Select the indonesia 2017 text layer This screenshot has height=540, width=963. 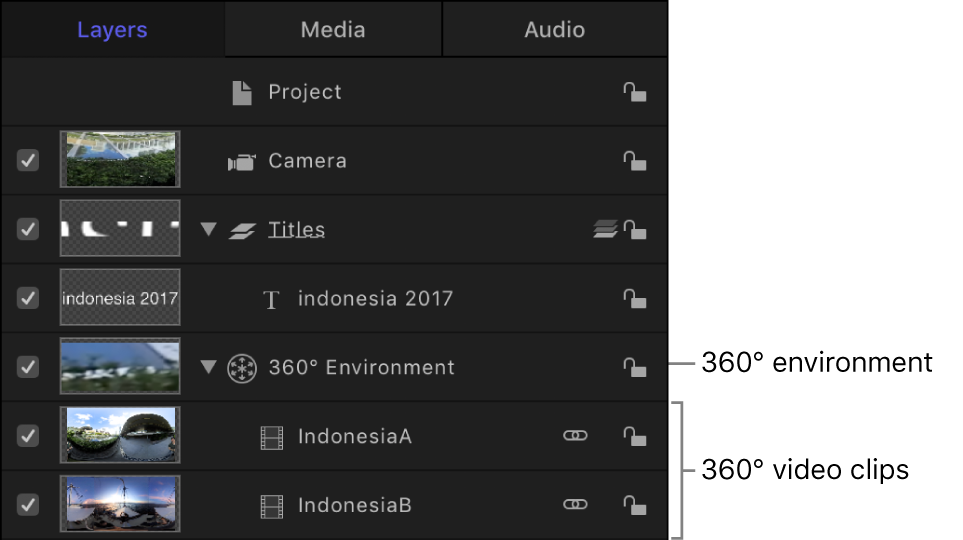pos(375,299)
